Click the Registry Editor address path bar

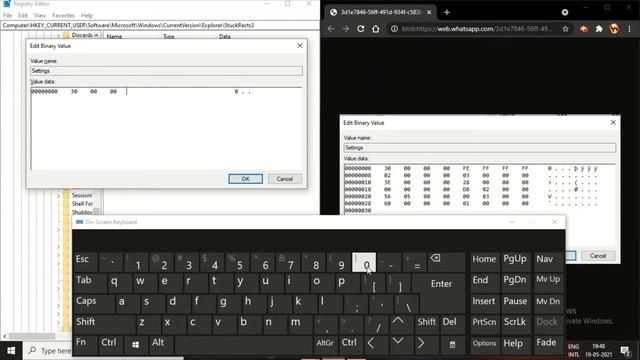(x=160, y=25)
